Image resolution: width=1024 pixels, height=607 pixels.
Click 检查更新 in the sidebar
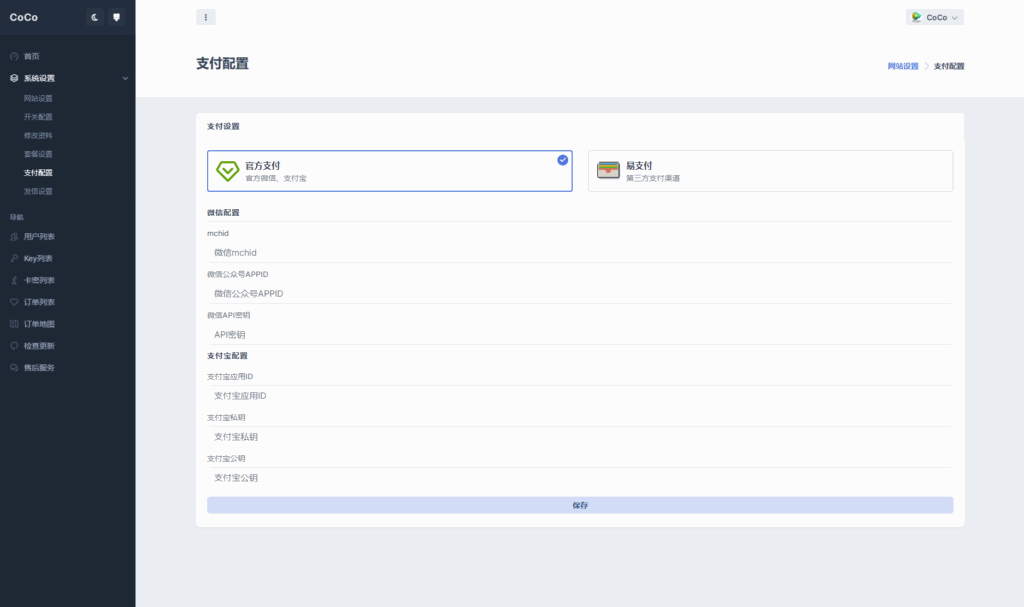39,345
